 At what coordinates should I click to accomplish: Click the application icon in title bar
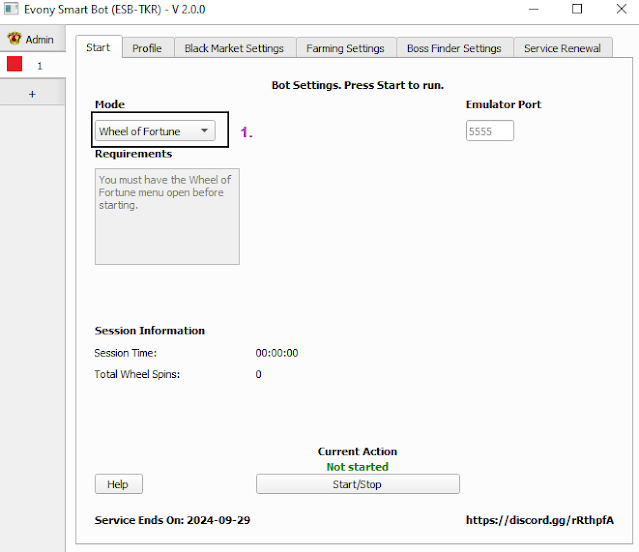(11, 9)
